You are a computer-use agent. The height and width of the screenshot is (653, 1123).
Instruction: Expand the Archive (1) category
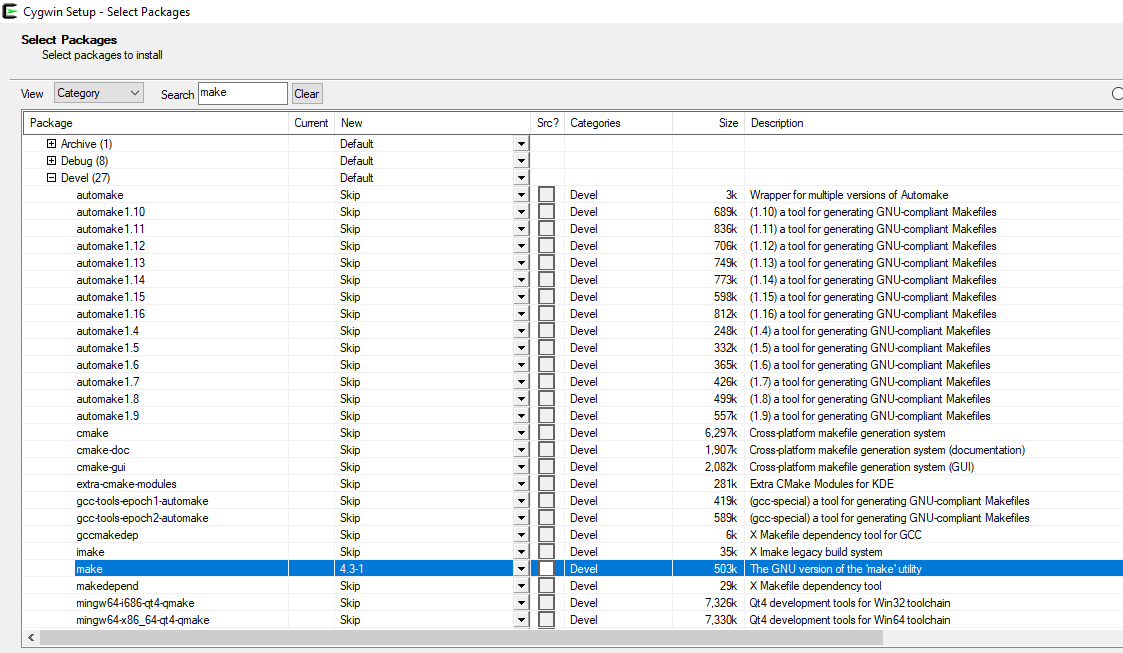tap(52, 144)
